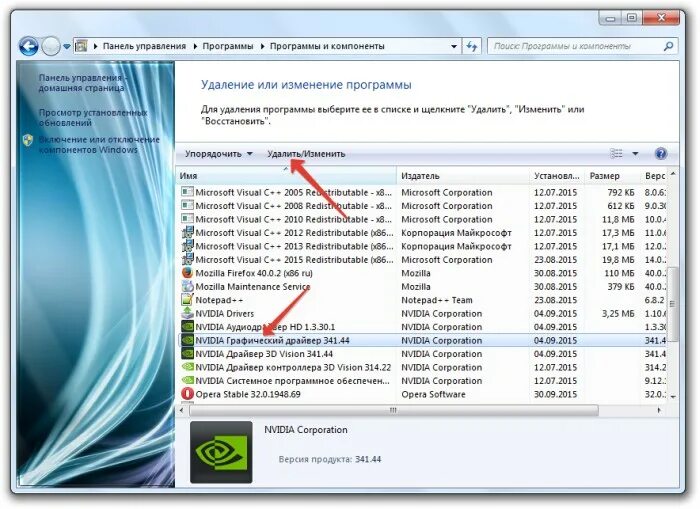The image size is (700, 509).
Task: Click icon of NVIDIA Драйвер 3D Vision 341.44
Action: click(188, 354)
